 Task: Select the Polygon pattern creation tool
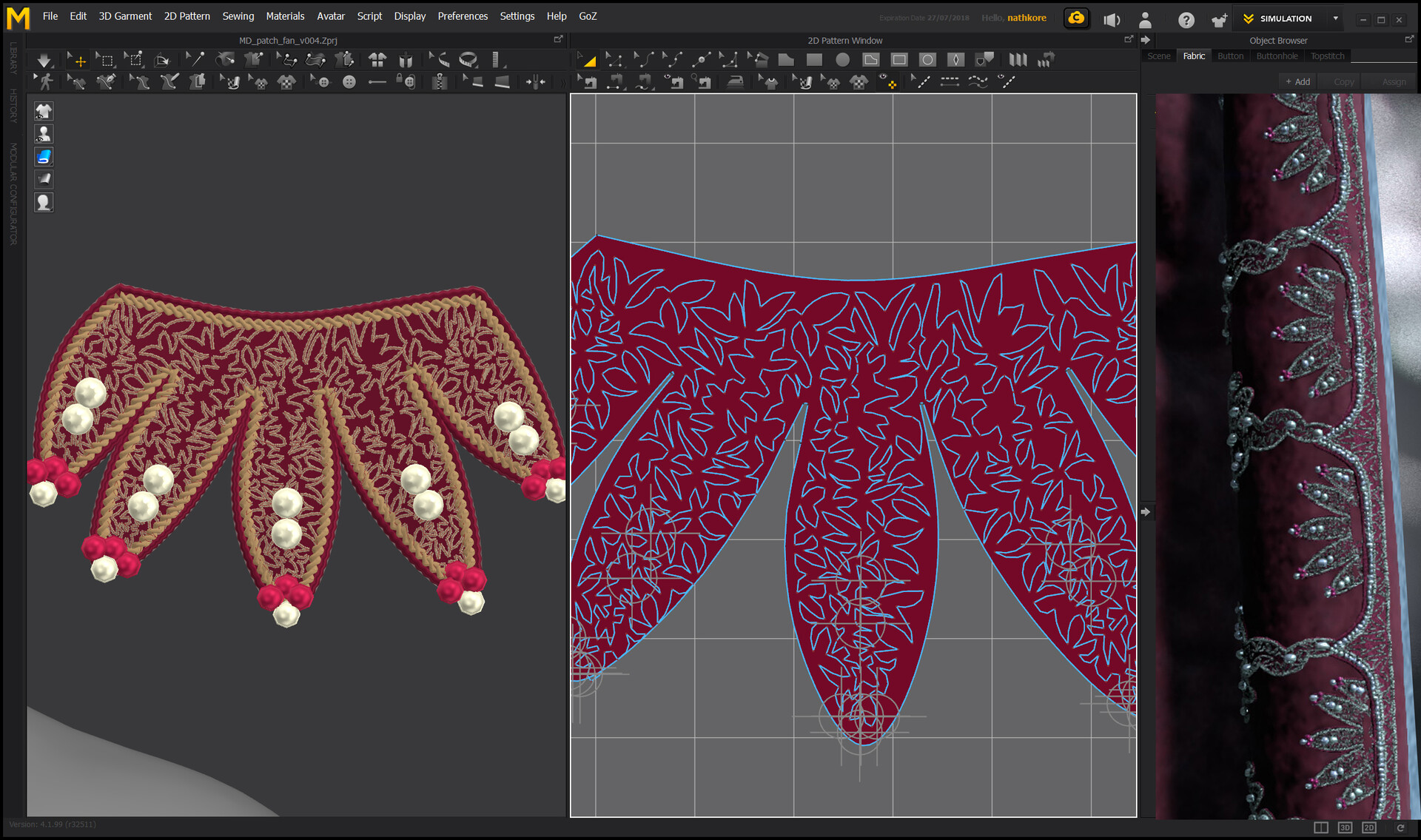(x=787, y=59)
